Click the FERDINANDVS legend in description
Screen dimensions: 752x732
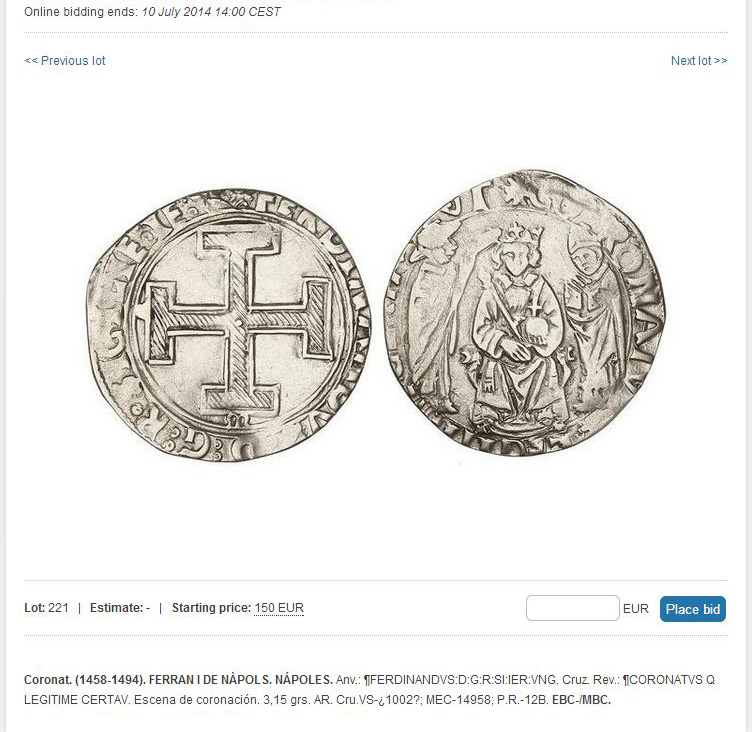coord(460,680)
